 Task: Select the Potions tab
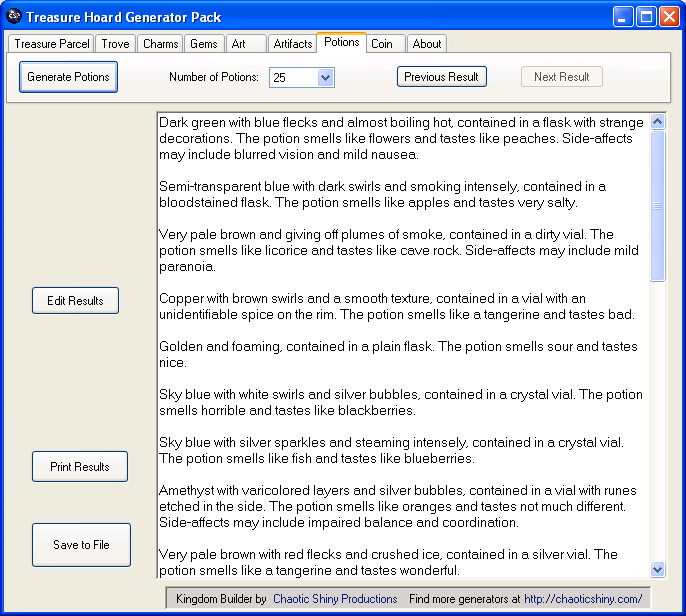pos(342,42)
